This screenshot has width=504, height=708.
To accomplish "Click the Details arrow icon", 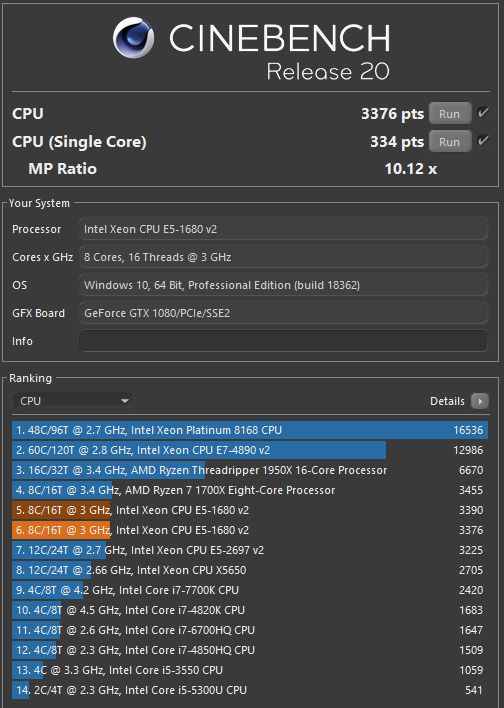I will [x=480, y=401].
